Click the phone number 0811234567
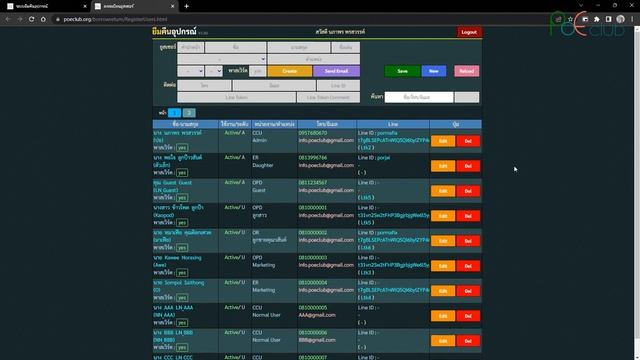The width and height of the screenshot is (640, 360). tap(313, 183)
